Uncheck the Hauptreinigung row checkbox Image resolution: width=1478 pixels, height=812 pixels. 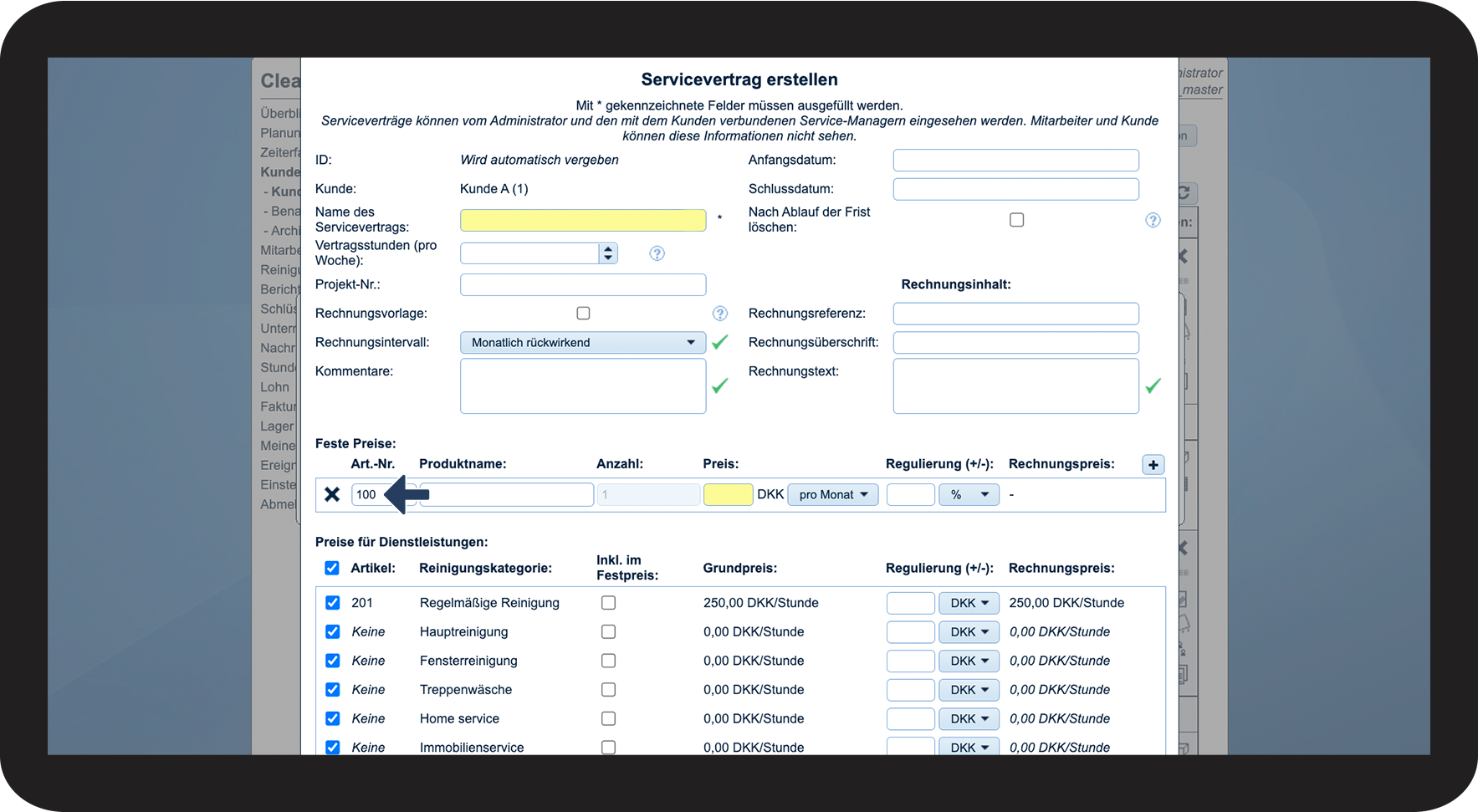332,631
